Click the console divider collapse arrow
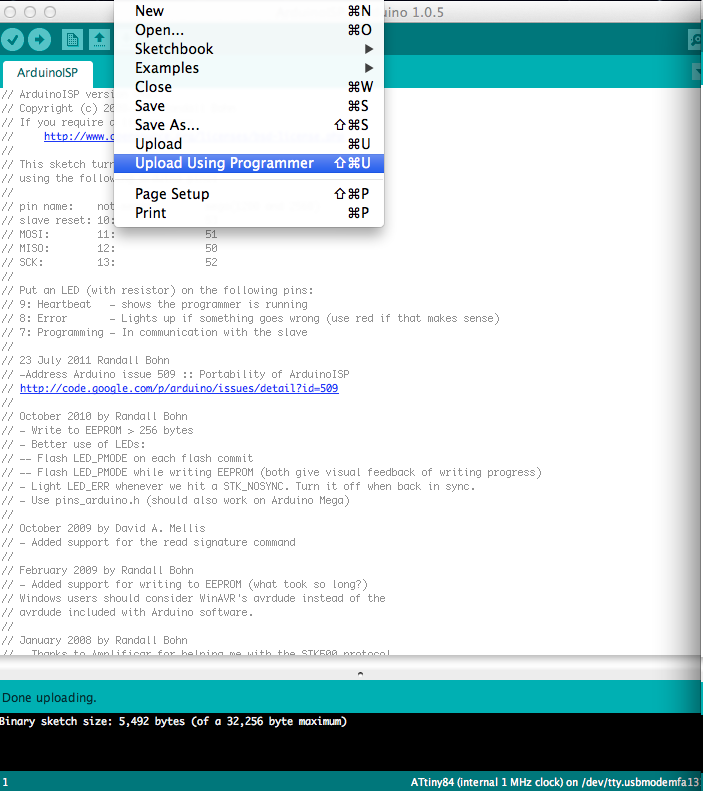The image size is (703, 791). tap(360, 673)
